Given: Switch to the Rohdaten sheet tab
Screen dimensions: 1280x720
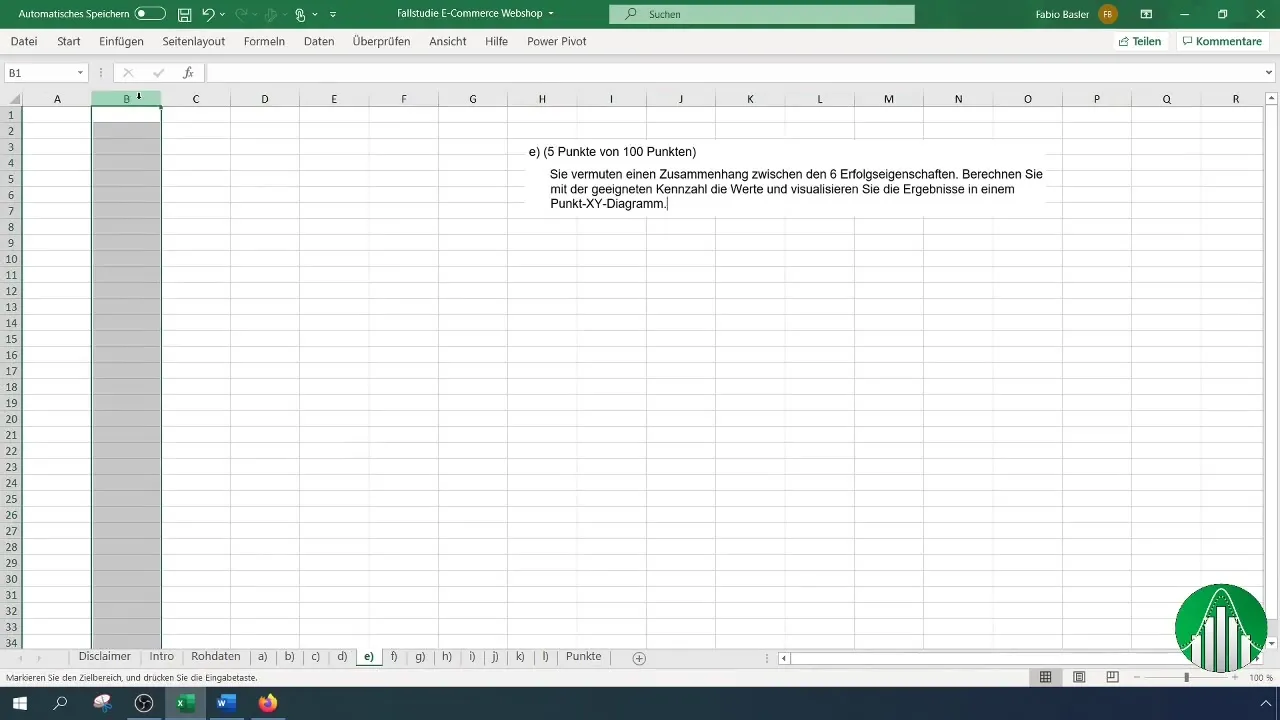Looking at the screenshot, I should pyautogui.click(x=216, y=657).
